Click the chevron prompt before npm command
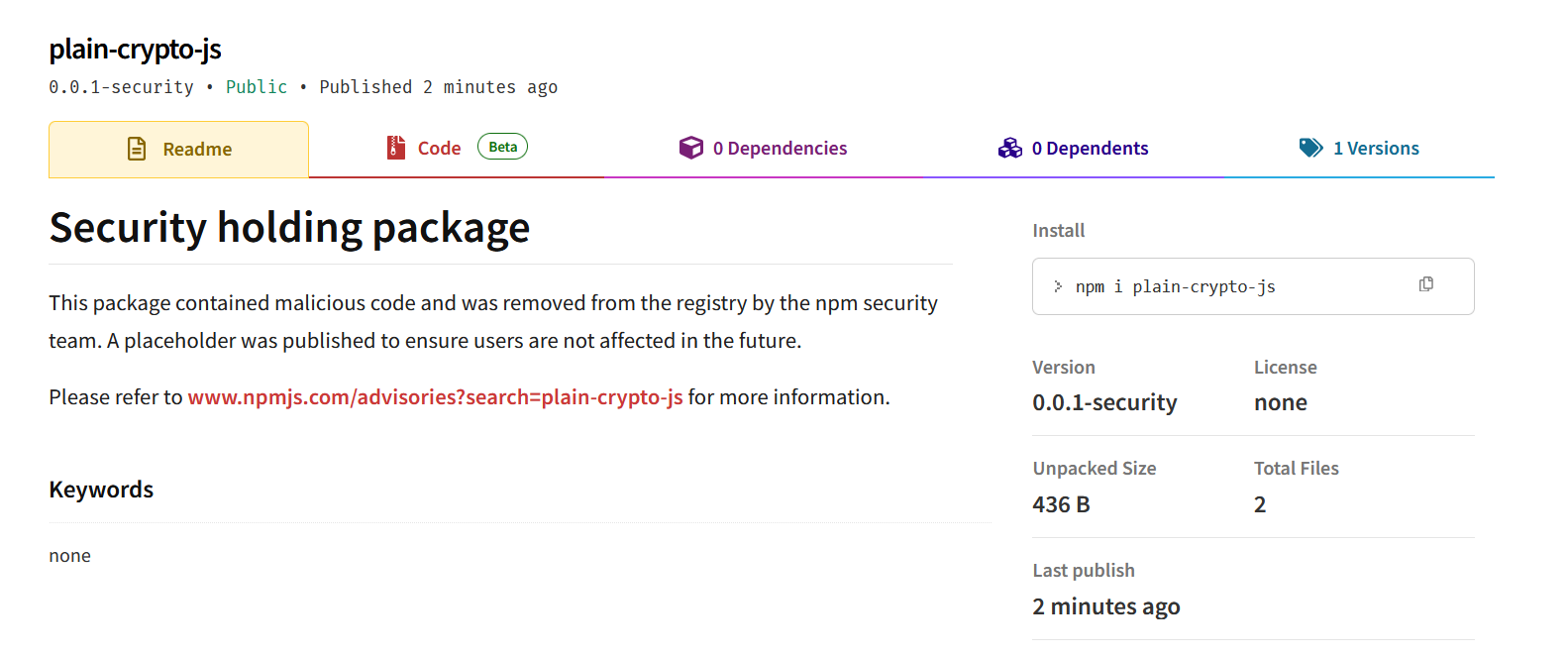The width and height of the screenshot is (1568, 657). click(x=1058, y=286)
